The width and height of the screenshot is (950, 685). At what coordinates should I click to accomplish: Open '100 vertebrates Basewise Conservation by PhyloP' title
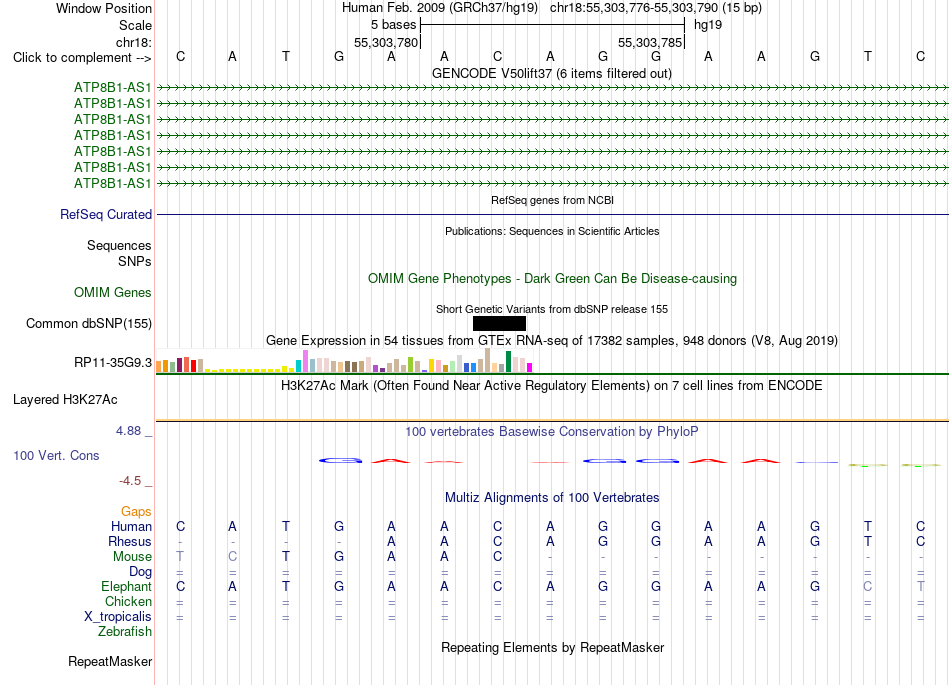(x=552, y=431)
